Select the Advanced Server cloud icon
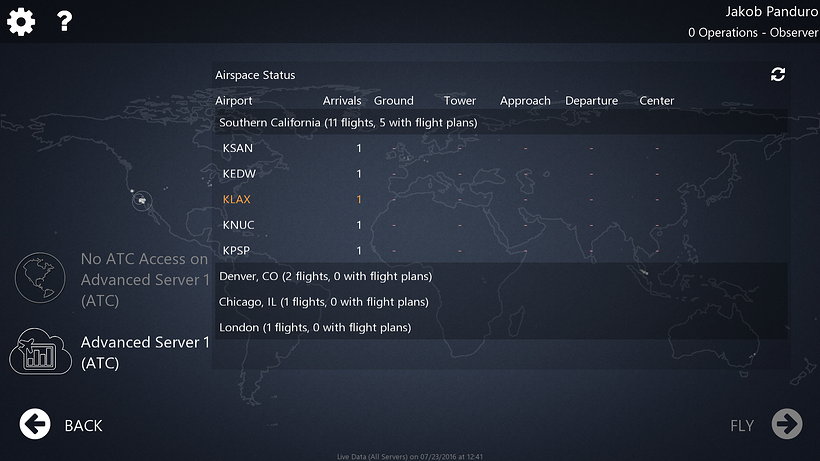The height and width of the screenshot is (461, 820). point(40,351)
